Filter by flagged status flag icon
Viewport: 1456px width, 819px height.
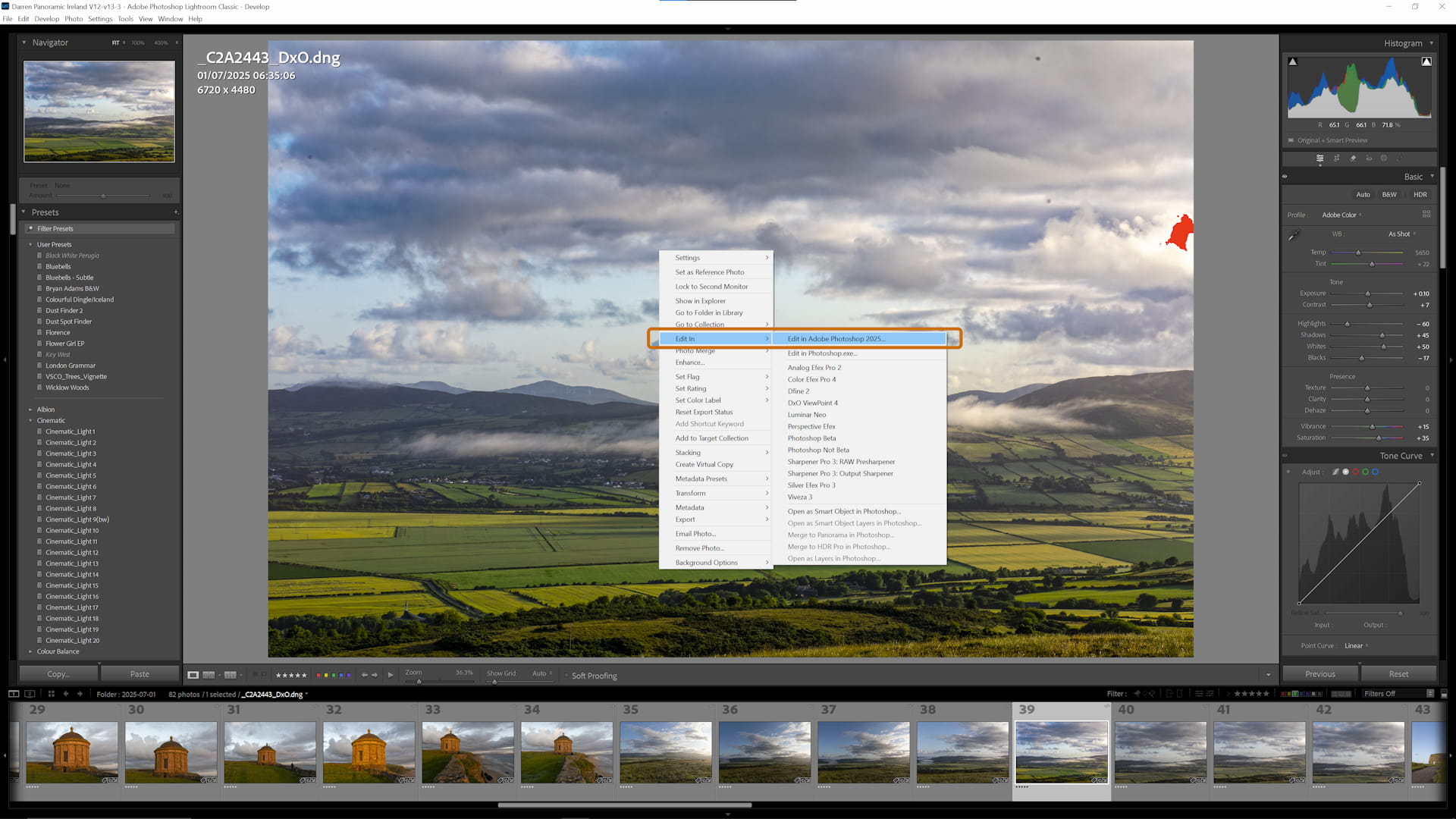click(x=1137, y=694)
